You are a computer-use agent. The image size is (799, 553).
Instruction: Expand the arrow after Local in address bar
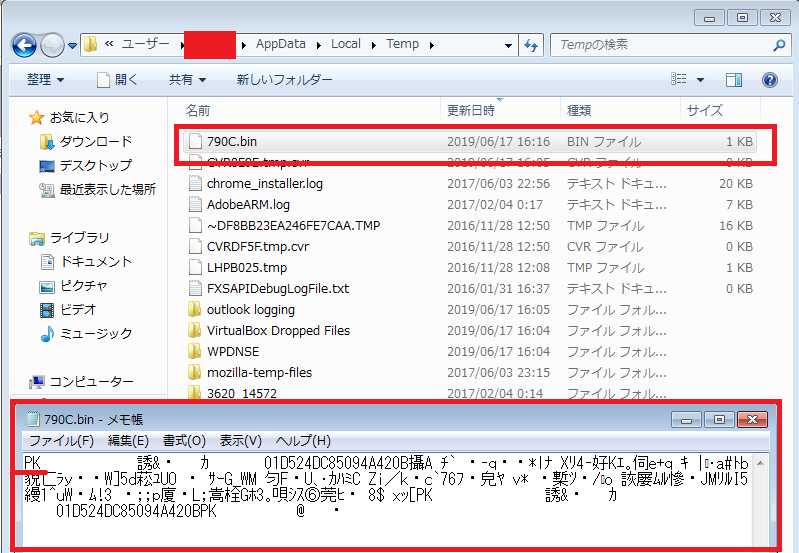click(374, 45)
